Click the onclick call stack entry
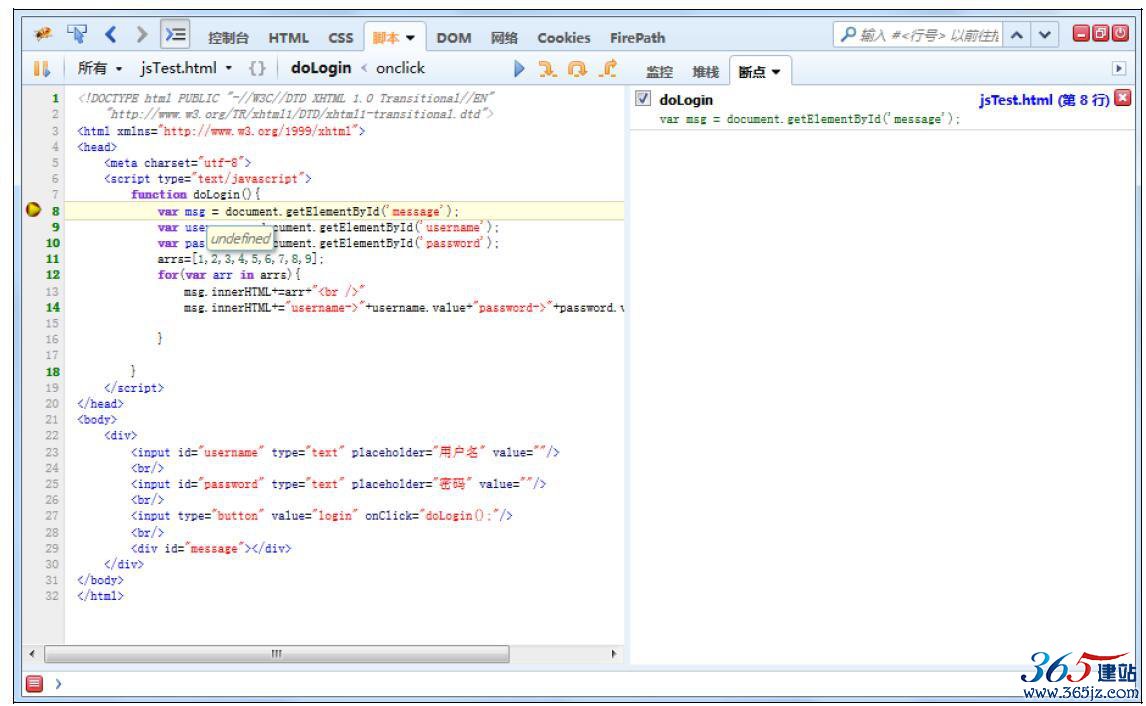This screenshot has width=1146, height=706. click(x=400, y=68)
